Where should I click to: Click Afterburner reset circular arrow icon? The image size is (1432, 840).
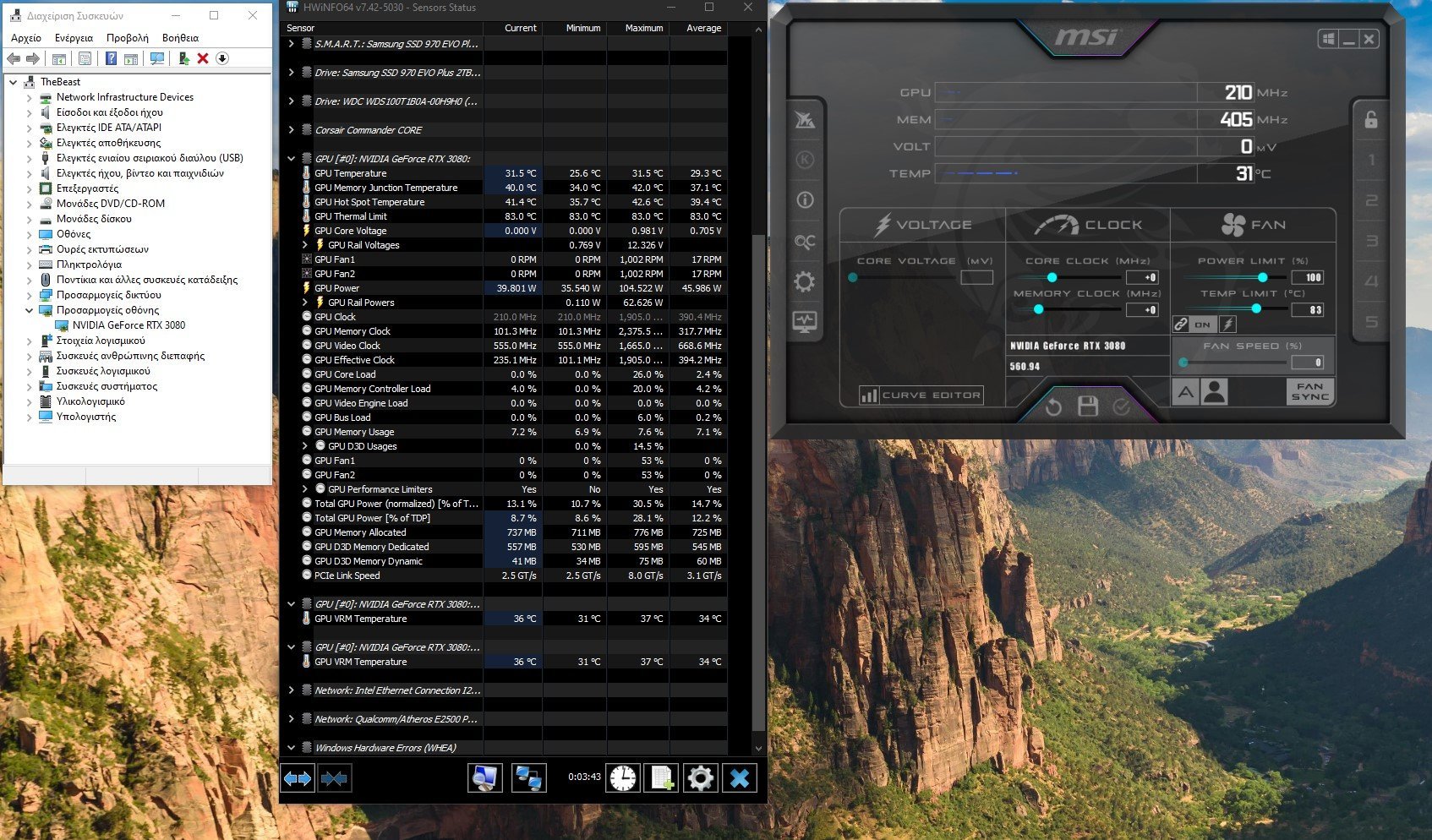[1053, 408]
